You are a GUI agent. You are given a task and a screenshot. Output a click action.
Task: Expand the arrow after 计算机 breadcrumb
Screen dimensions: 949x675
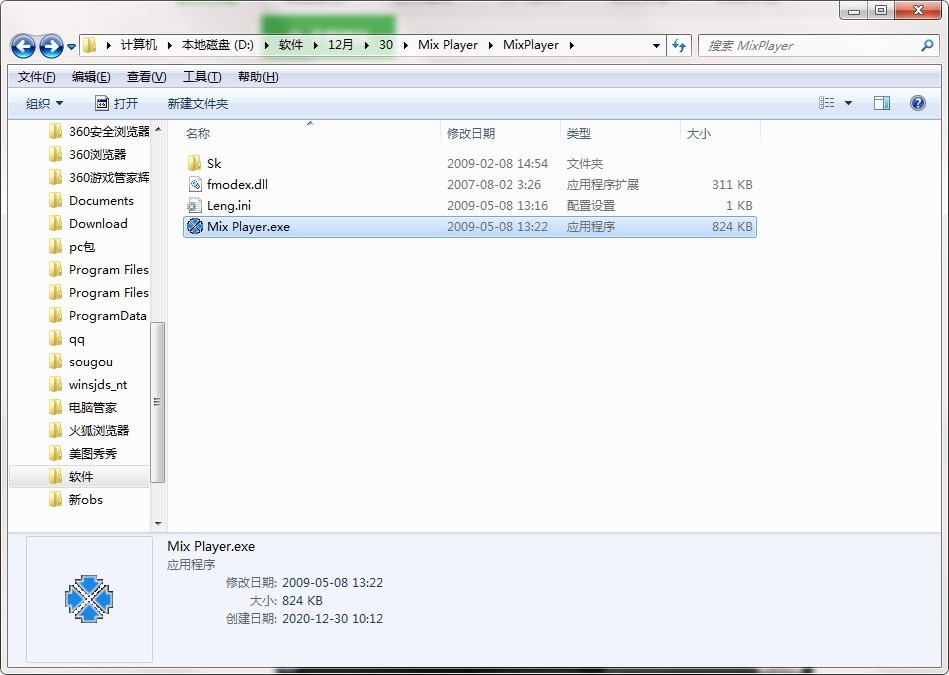[x=169, y=45]
